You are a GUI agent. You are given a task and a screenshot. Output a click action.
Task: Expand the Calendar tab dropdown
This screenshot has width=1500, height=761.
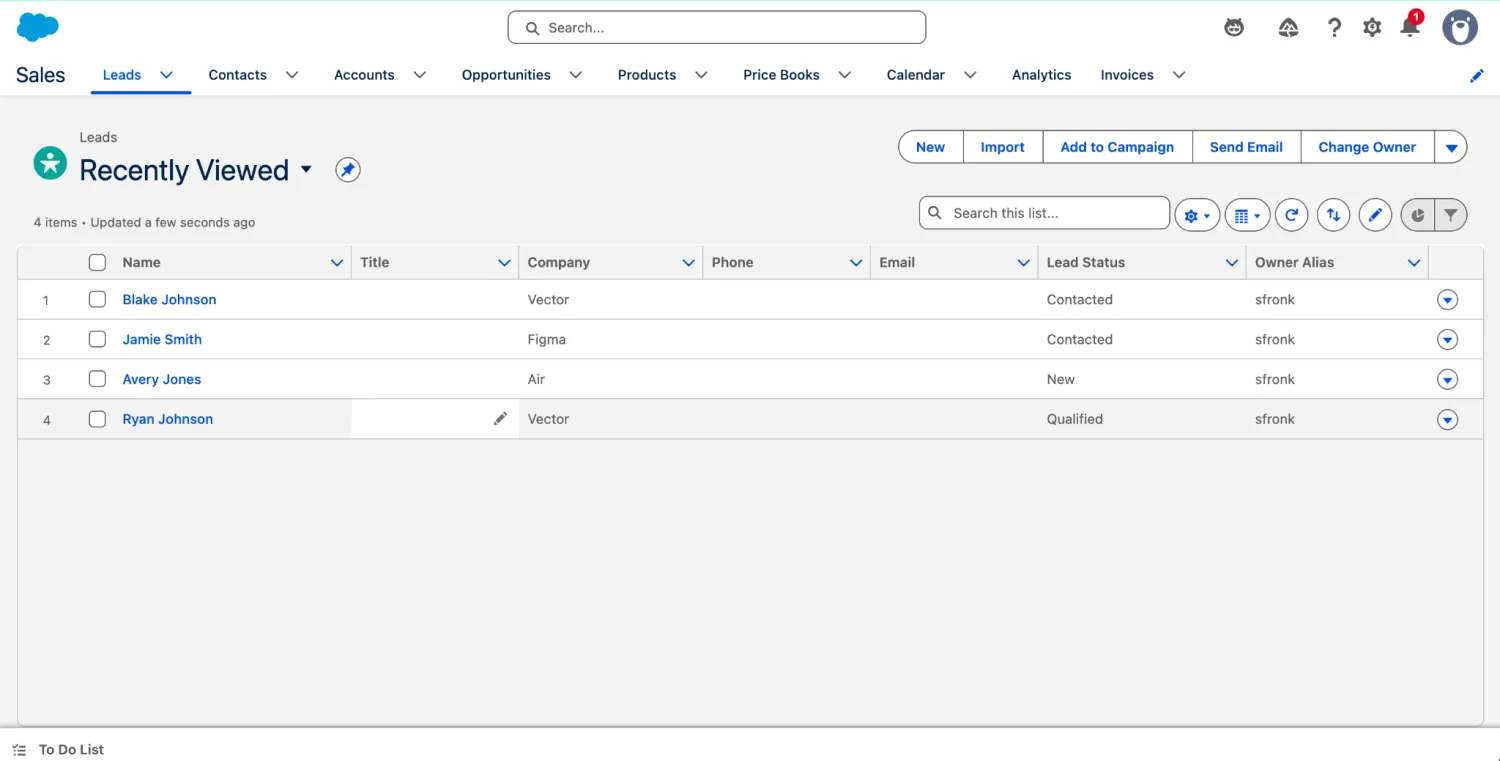tap(970, 75)
